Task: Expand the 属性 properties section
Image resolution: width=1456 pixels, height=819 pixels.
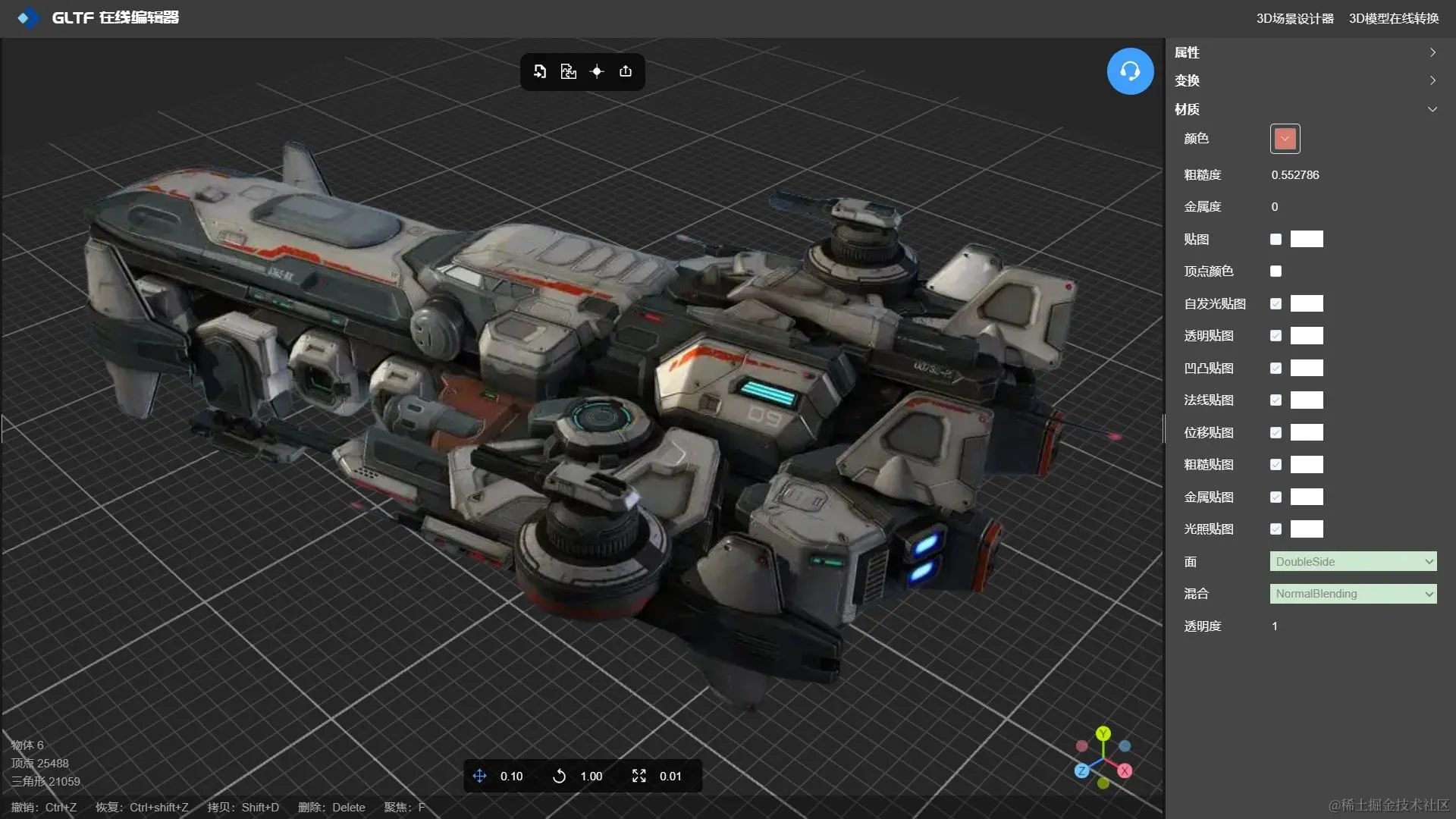Action: pos(1304,52)
